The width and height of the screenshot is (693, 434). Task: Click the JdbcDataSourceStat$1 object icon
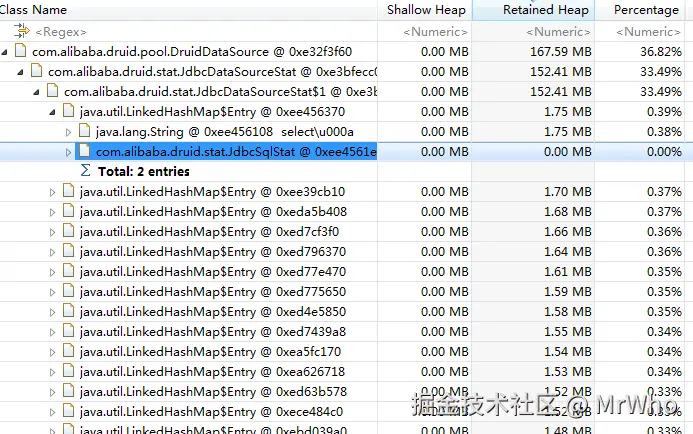(x=52, y=91)
